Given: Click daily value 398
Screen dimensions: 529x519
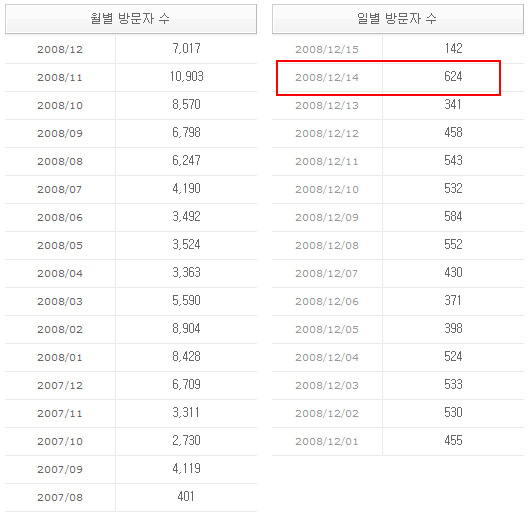Looking at the screenshot, I should (453, 329).
